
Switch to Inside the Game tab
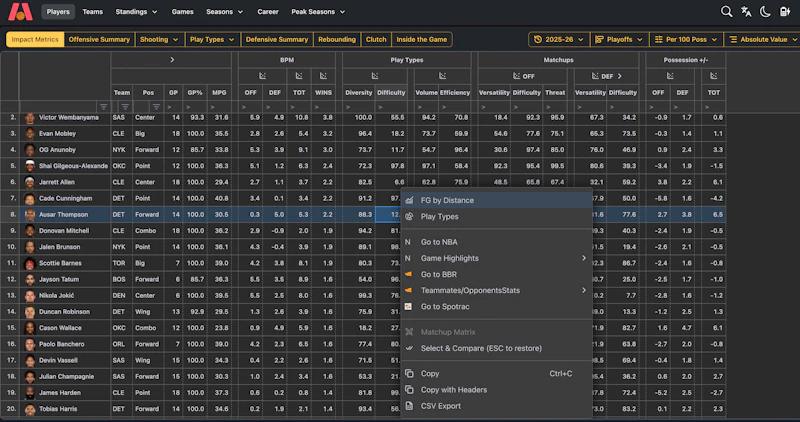421,39
